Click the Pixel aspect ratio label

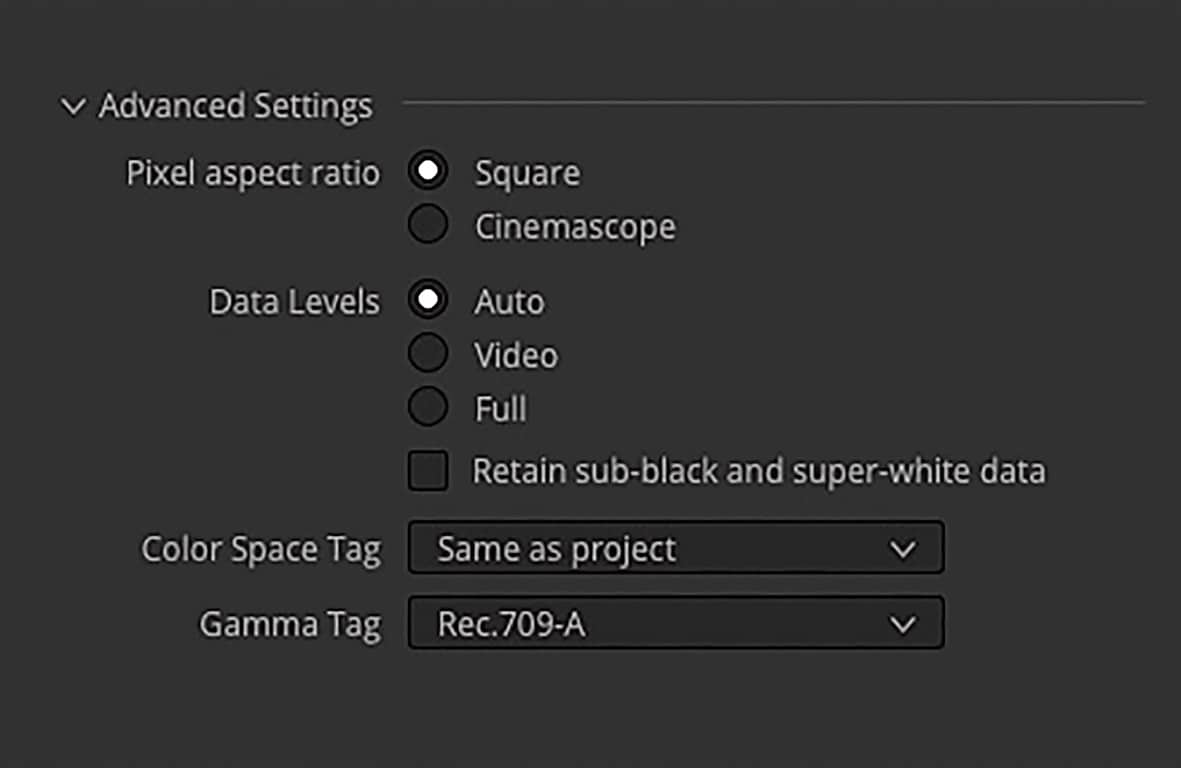[253, 172]
